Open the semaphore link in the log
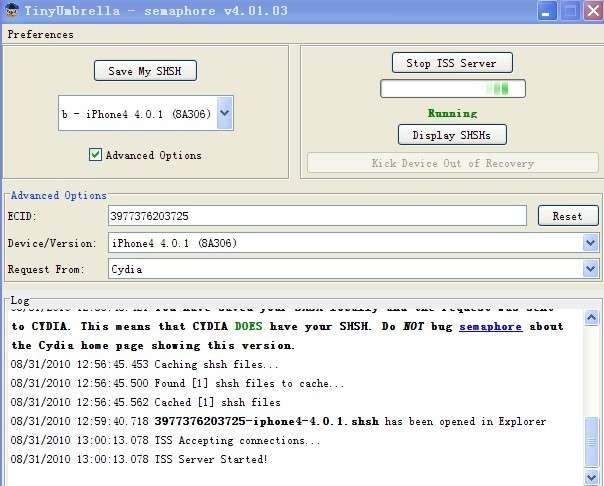The image size is (604, 486). click(x=490, y=326)
